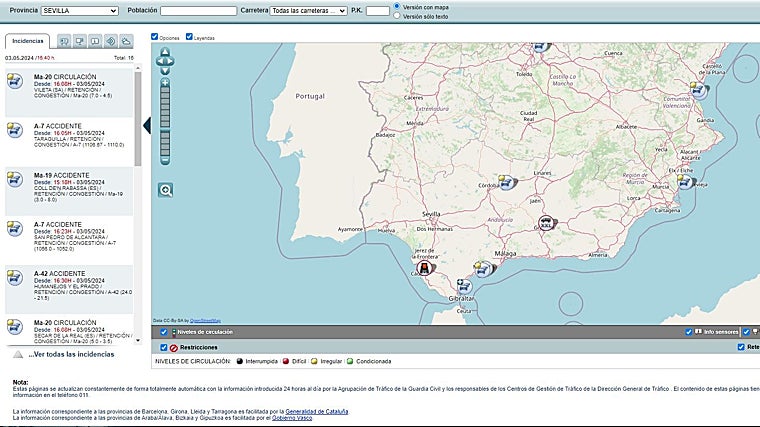This screenshot has width=760, height=427.
Task: Click incident list scrollbar up arrow
Action: click(x=138, y=68)
